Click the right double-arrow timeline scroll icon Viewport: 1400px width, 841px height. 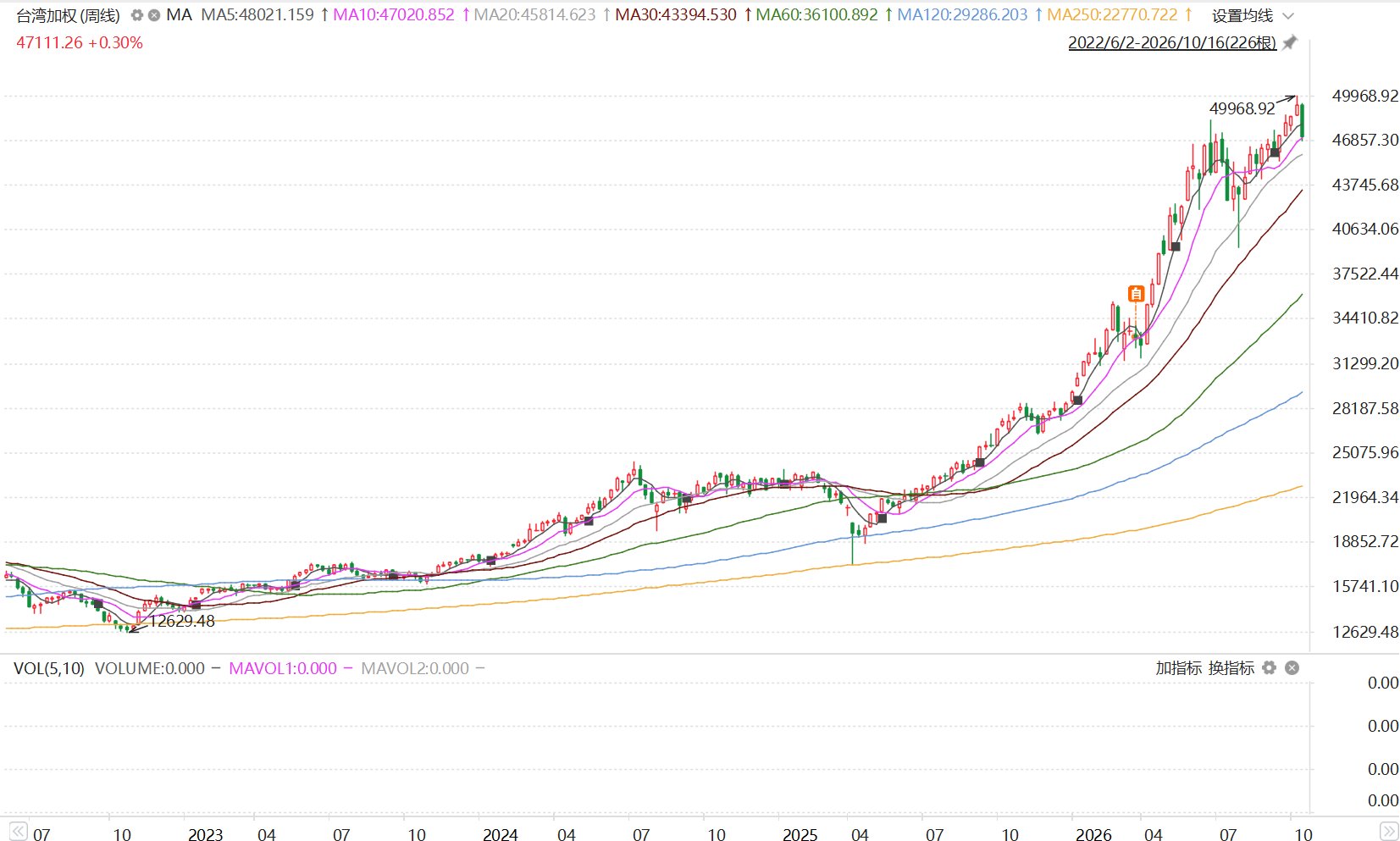point(1389,831)
